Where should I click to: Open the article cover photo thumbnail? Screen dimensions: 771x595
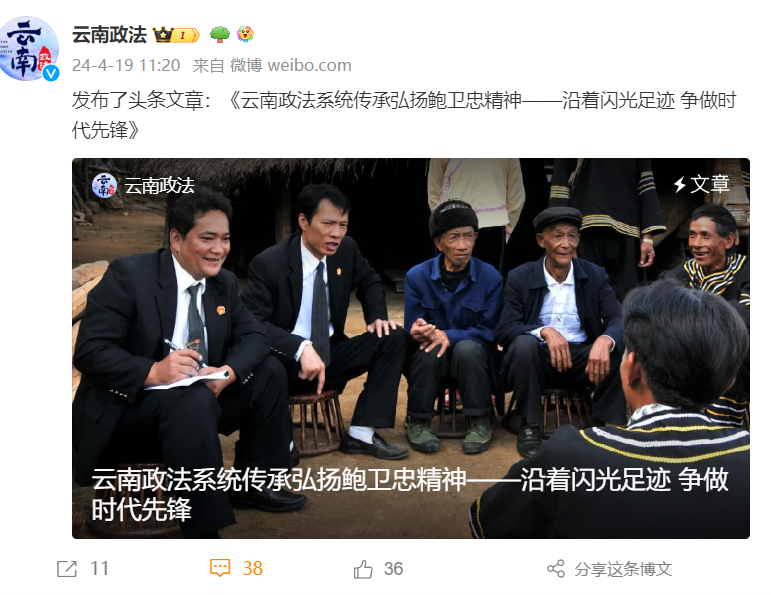(x=411, y=348)
